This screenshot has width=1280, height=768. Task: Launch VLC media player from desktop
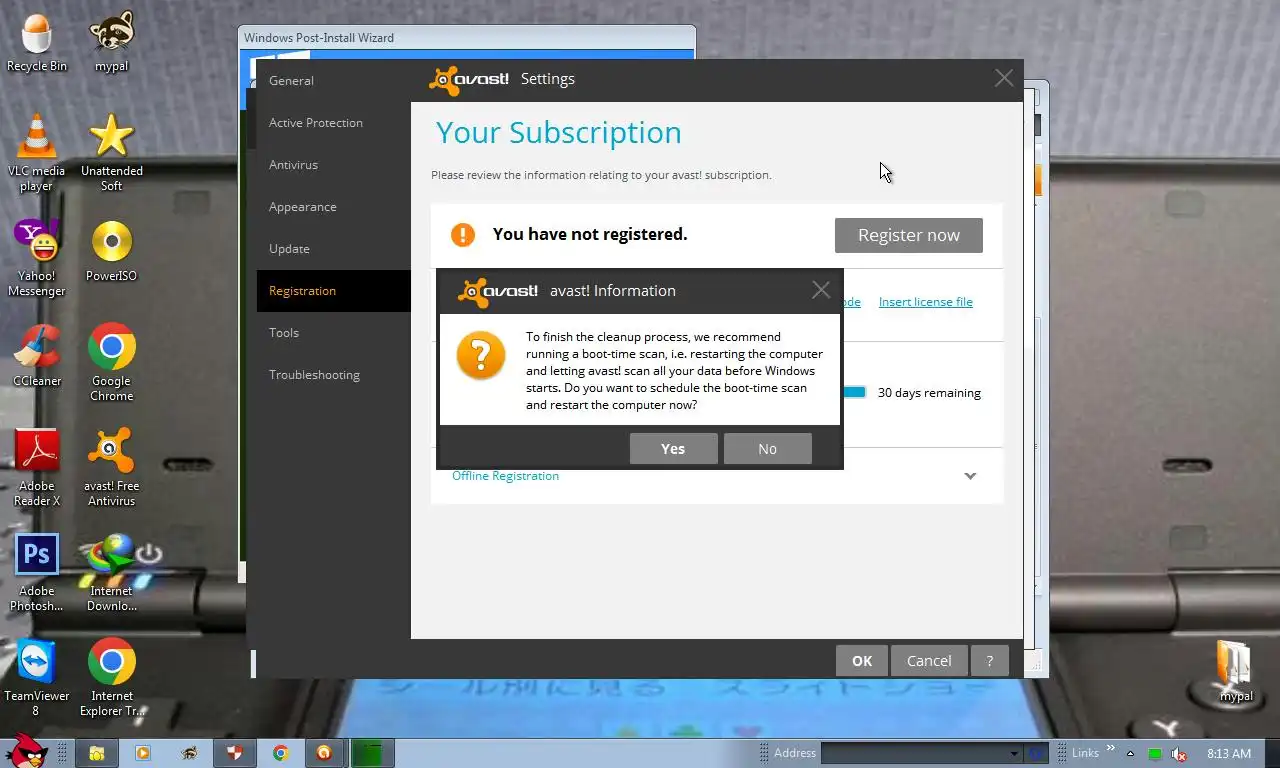tap(37, 153)
